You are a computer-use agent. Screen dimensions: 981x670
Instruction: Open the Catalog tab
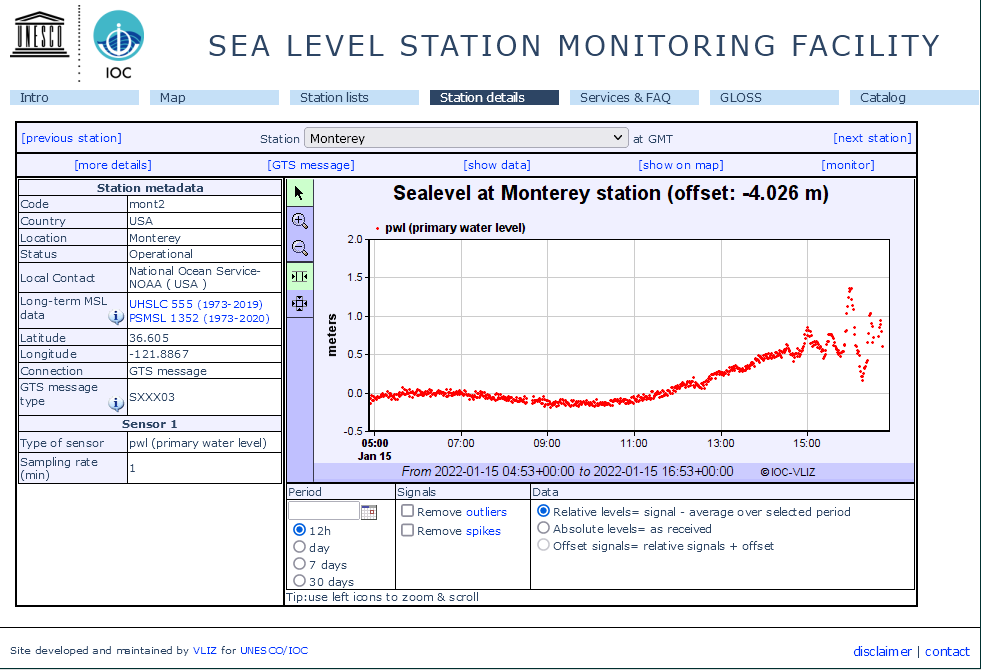(x=914, y=98)
